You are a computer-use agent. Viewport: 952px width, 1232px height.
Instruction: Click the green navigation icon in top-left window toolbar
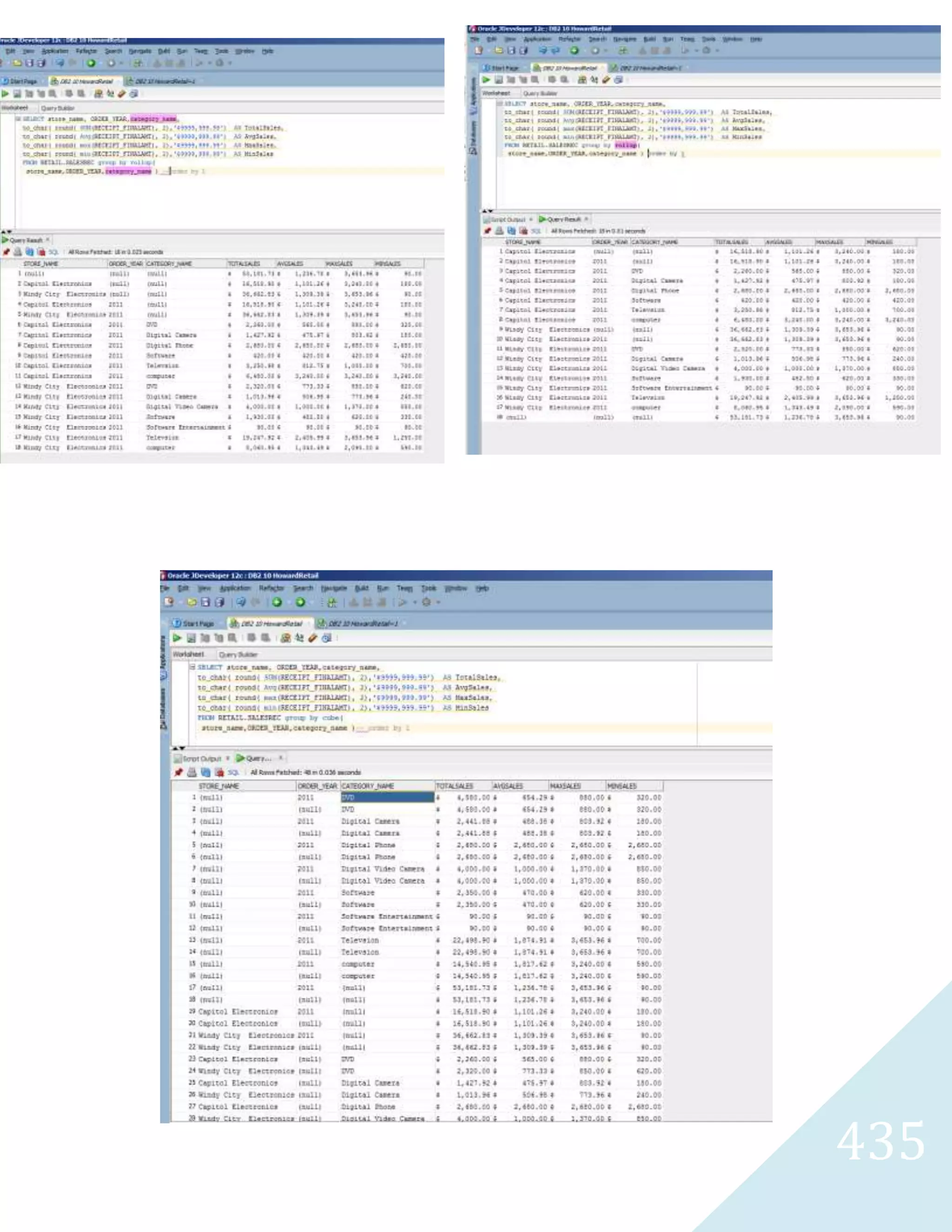pos(91,63)
